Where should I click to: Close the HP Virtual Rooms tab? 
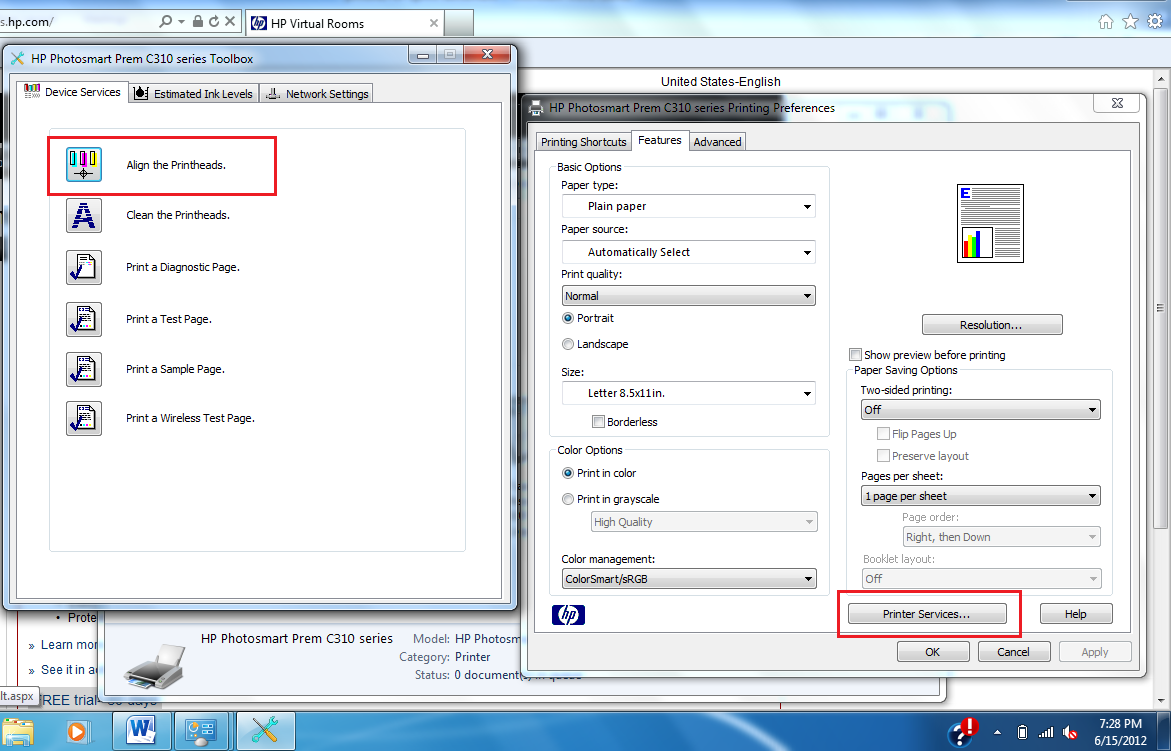point(433,23)
